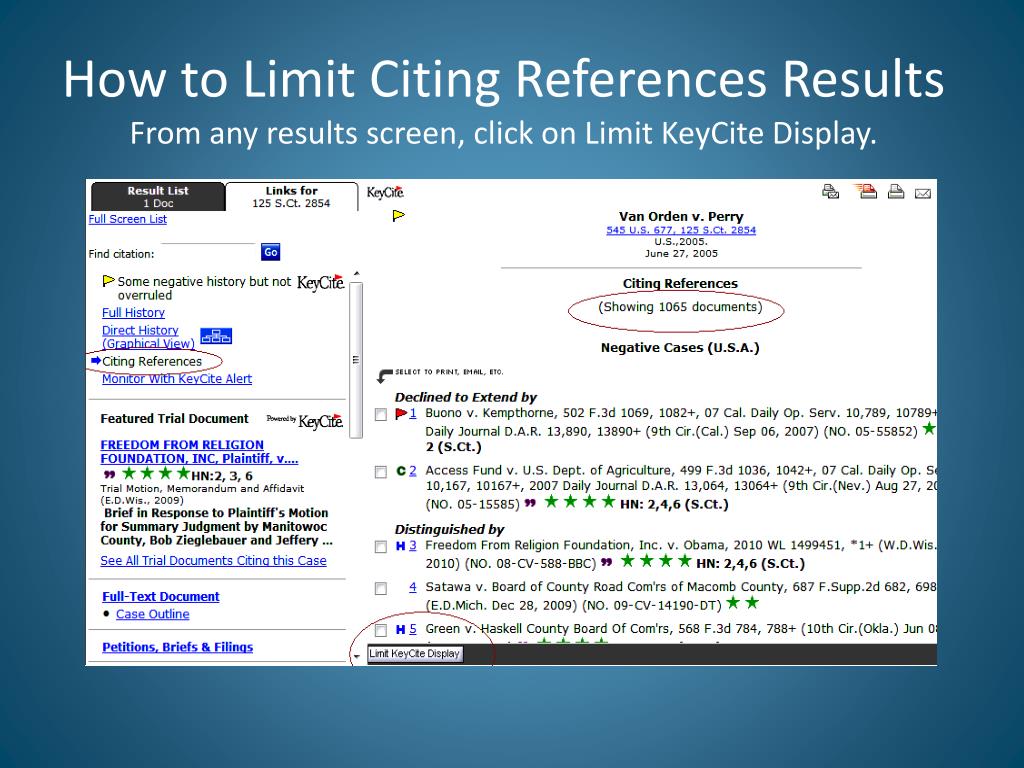Select Citing References in the left panel
Screen dimensions: 1024x768
(x=152, y=361)
